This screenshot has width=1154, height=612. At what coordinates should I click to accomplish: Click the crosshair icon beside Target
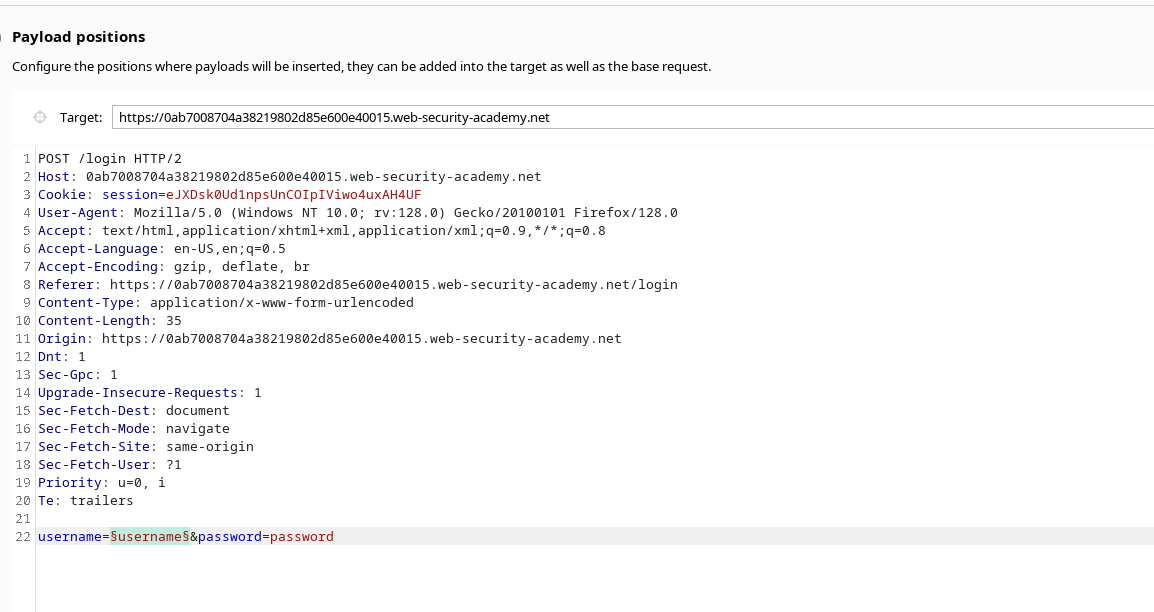pos(40,117)
